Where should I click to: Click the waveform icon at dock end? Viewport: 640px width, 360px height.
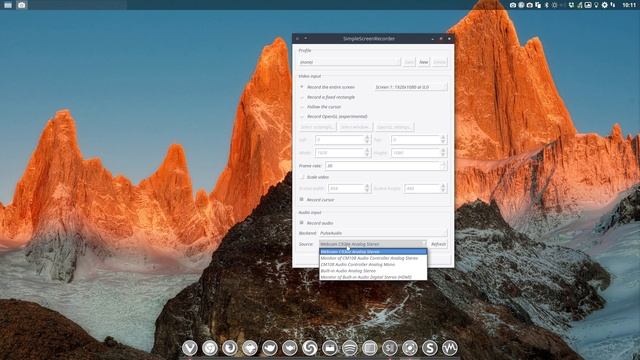click(450, 348)
